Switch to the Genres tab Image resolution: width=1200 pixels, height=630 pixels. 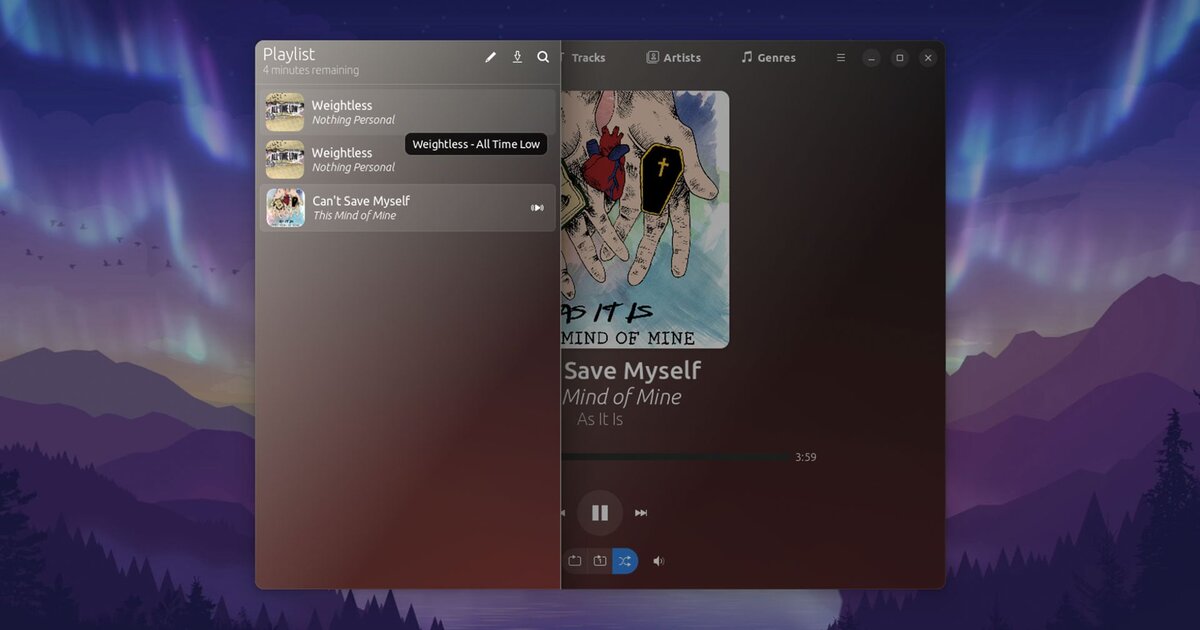tap(768, 58)
